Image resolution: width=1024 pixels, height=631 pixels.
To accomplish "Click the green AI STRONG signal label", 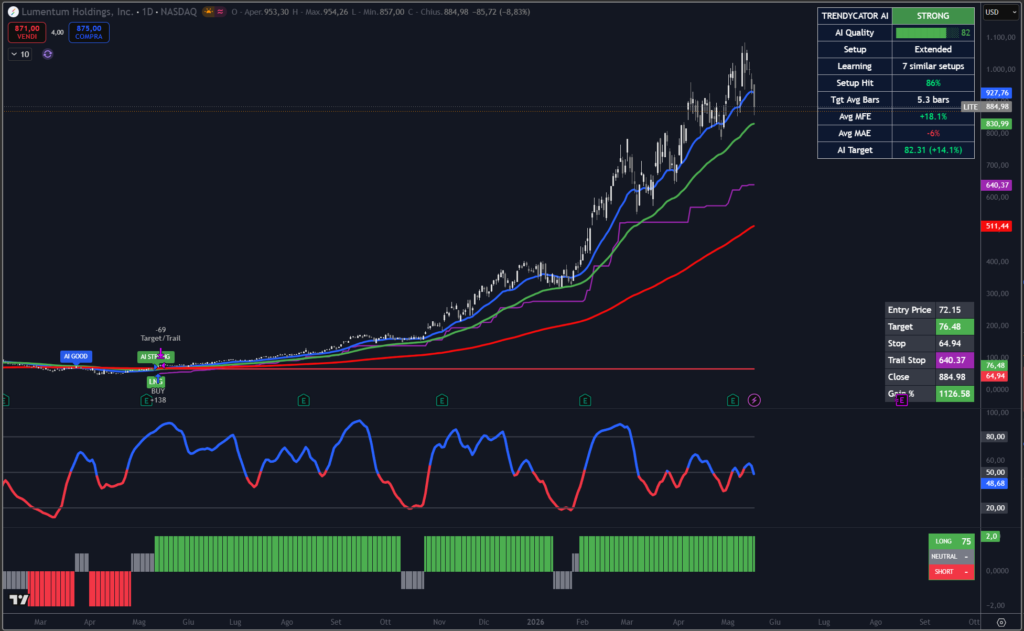I will pos(155,357).
